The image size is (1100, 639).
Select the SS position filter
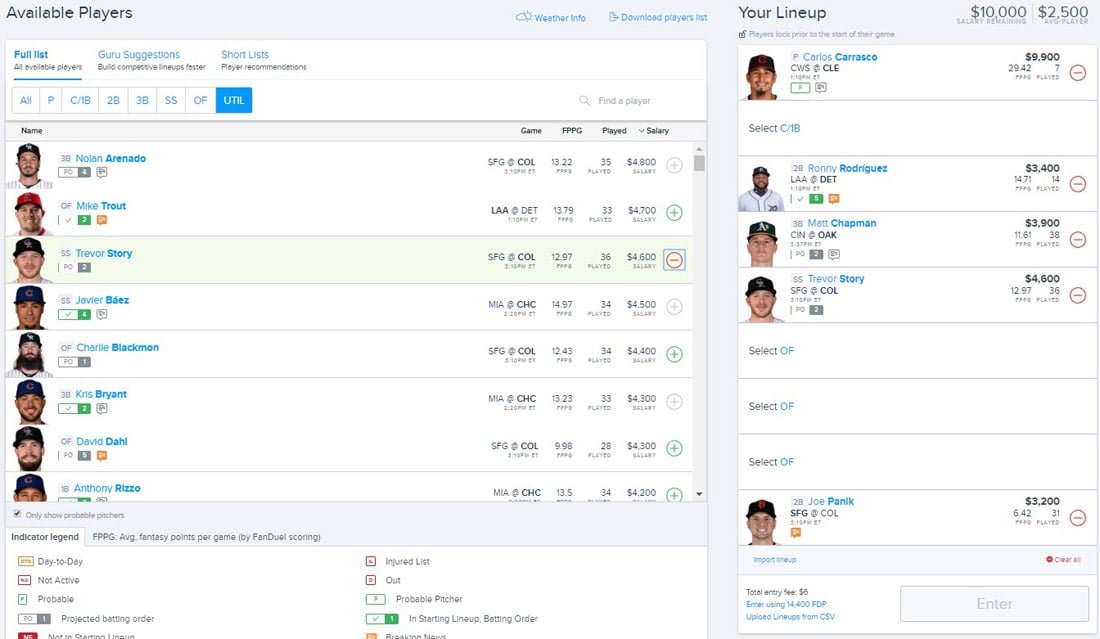click(170, 100)
